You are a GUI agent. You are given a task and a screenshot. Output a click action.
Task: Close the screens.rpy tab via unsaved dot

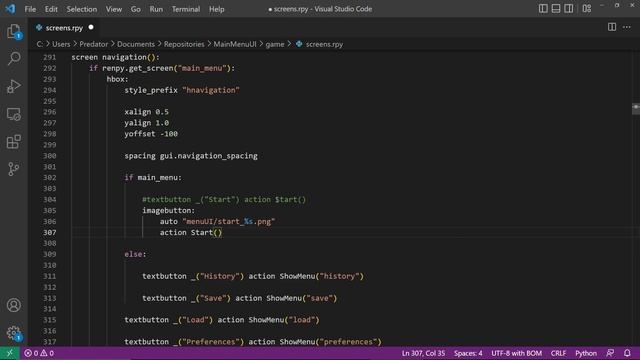click(91, 27)
